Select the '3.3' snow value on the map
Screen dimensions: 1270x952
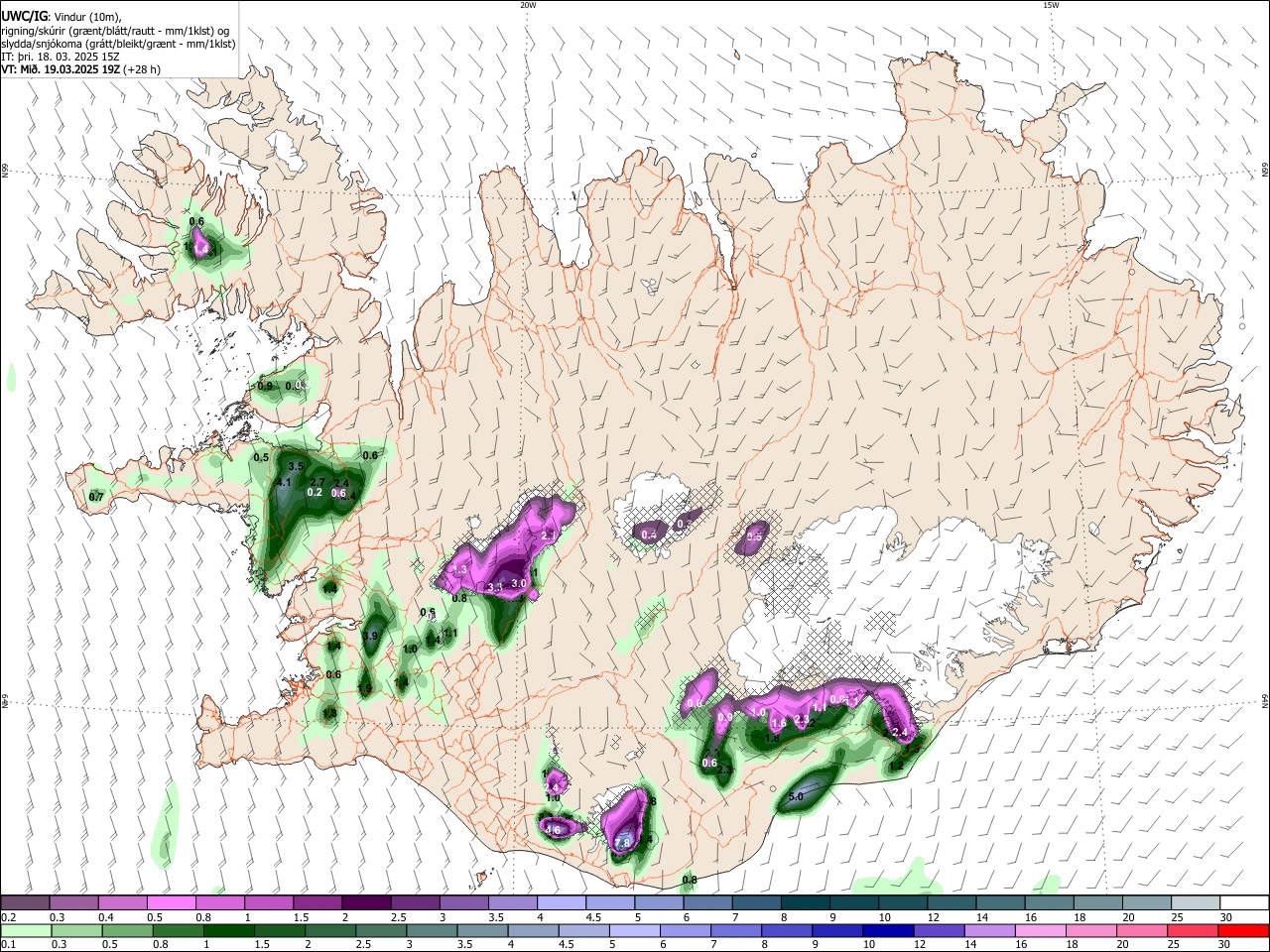(x=495, y=587)
